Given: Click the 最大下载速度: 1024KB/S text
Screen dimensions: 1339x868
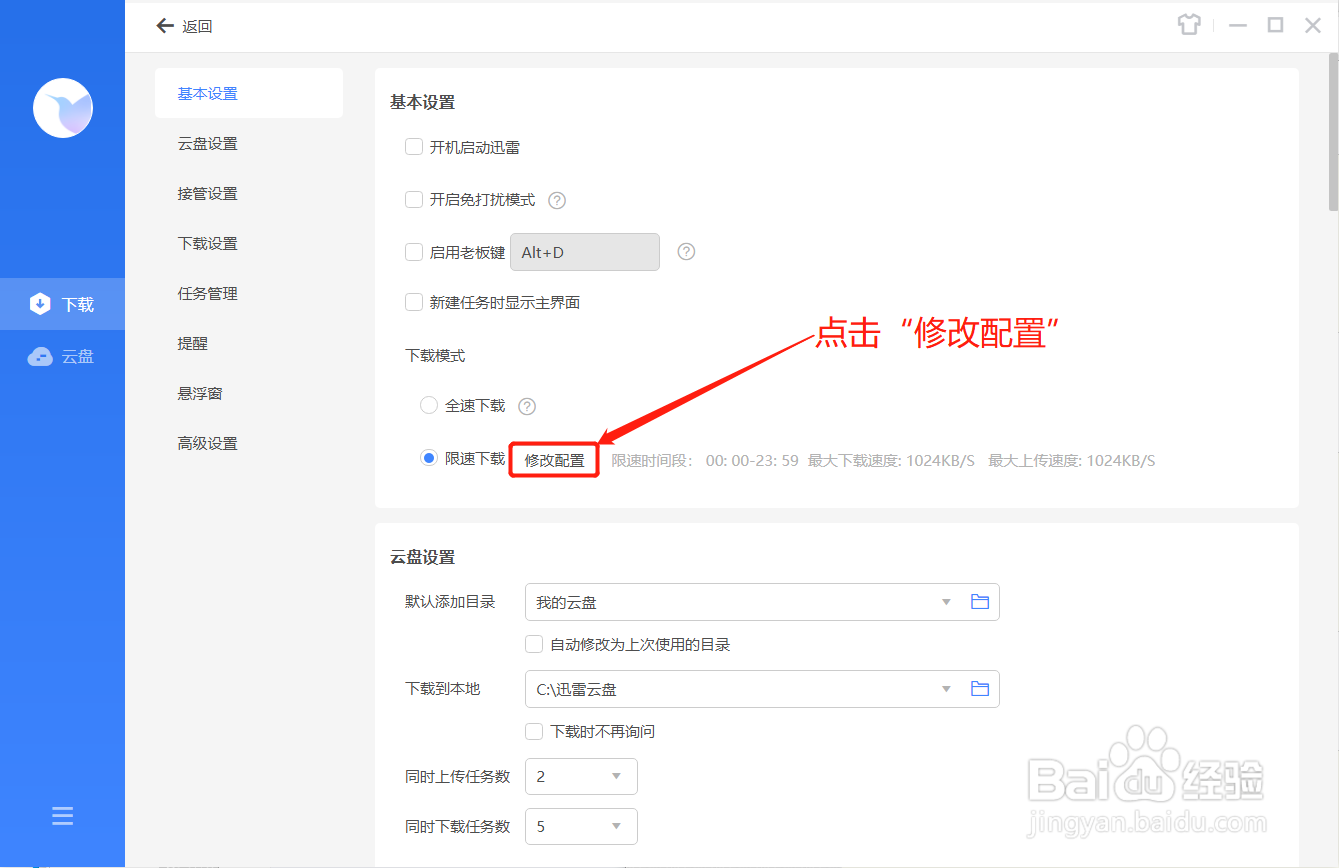Looking at the screenshot, I should [x=891, y=461].
